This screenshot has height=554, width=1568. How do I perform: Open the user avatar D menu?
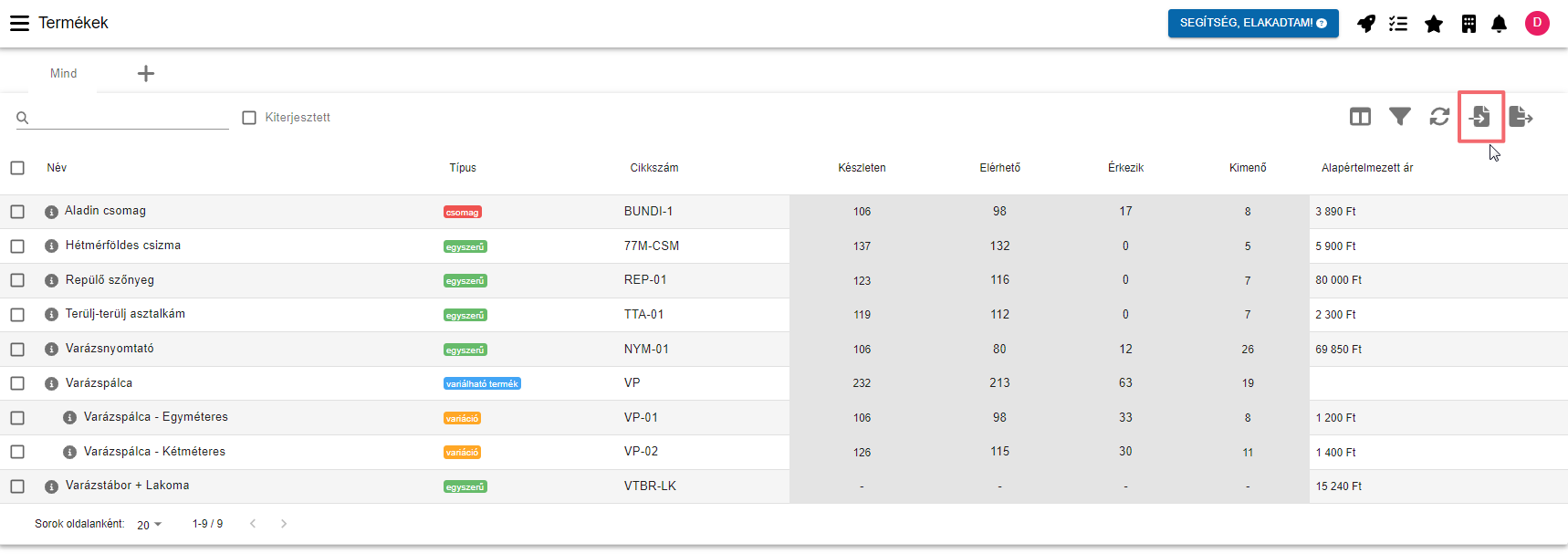pyautogui.click(x=1537, y=23)
